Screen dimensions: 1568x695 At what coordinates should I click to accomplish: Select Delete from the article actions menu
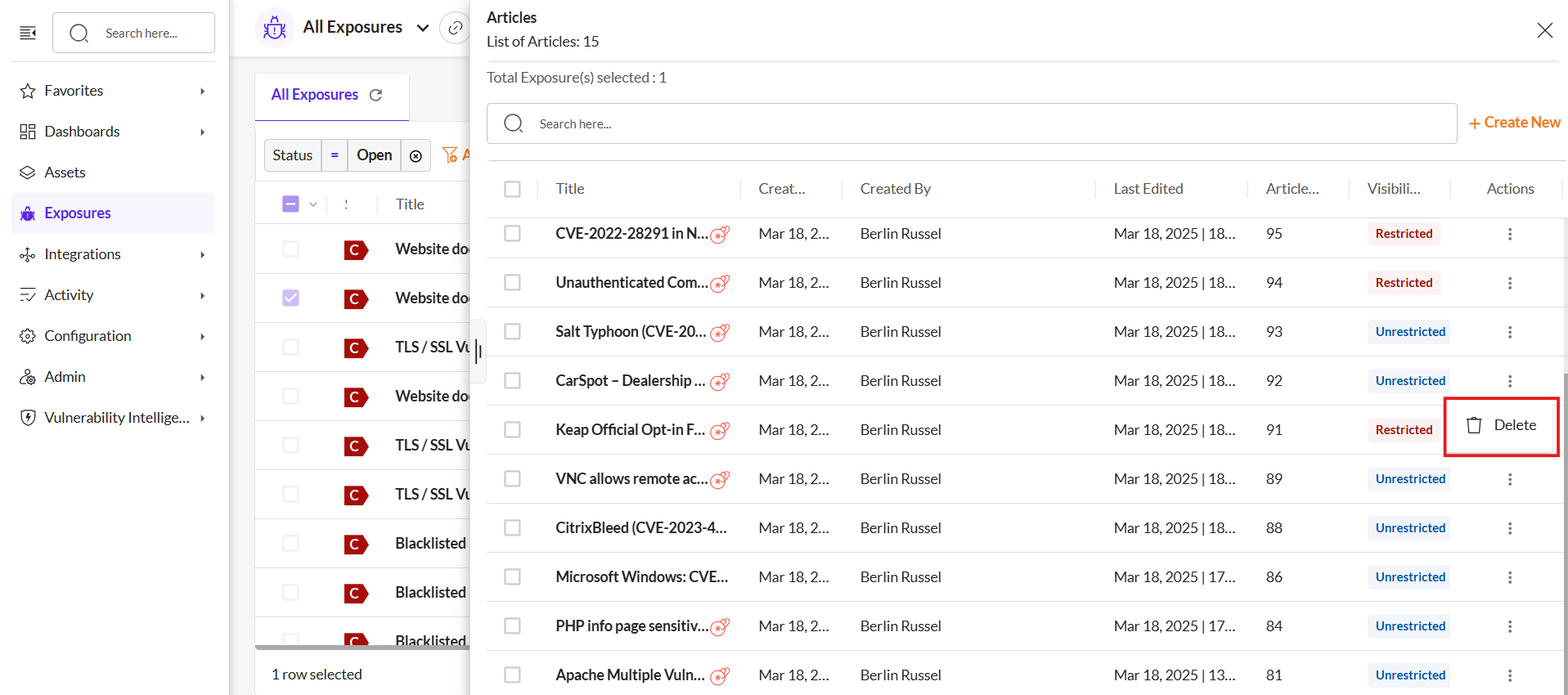(1502, 426)
